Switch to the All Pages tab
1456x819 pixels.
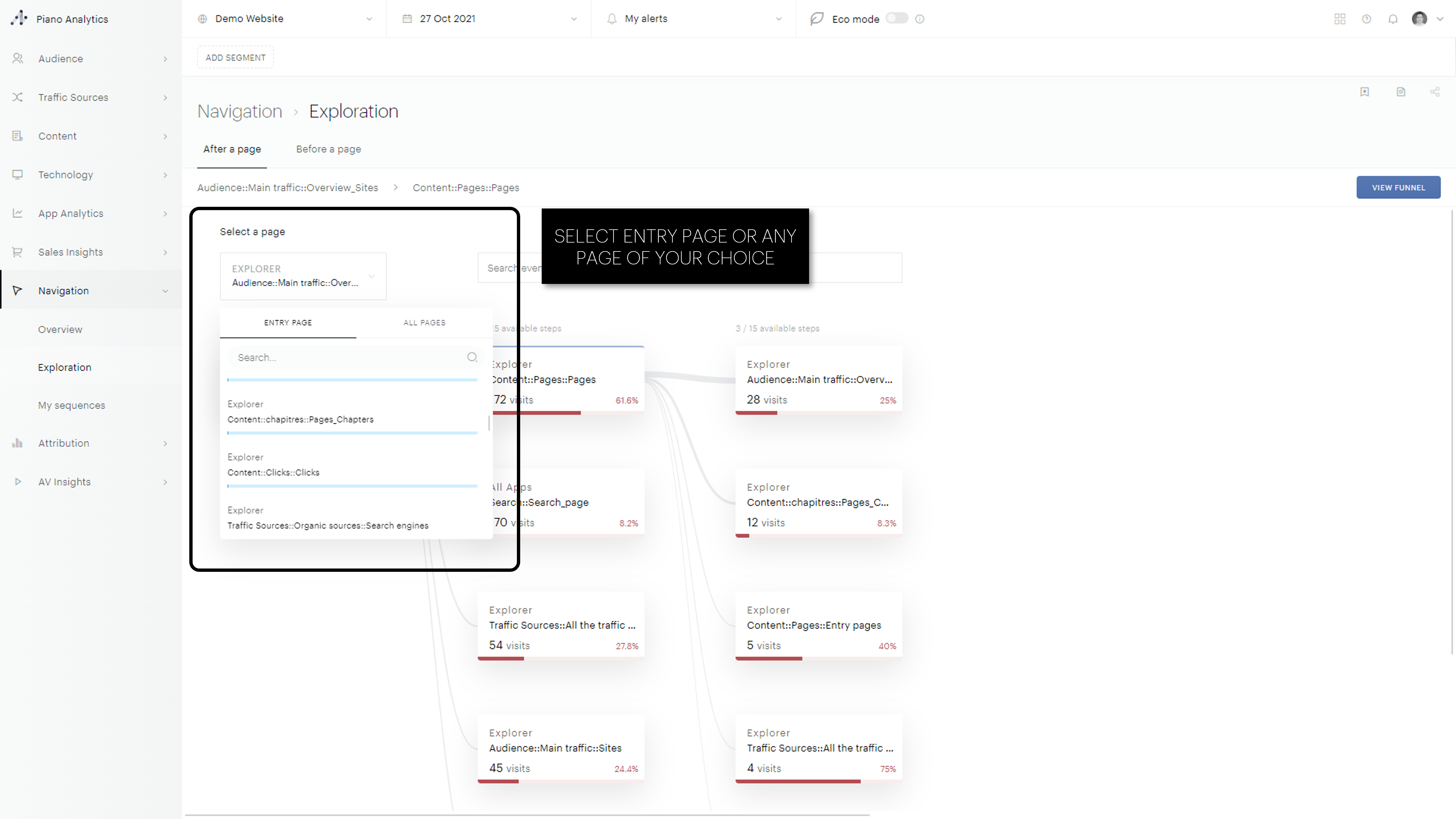(424, 322)
